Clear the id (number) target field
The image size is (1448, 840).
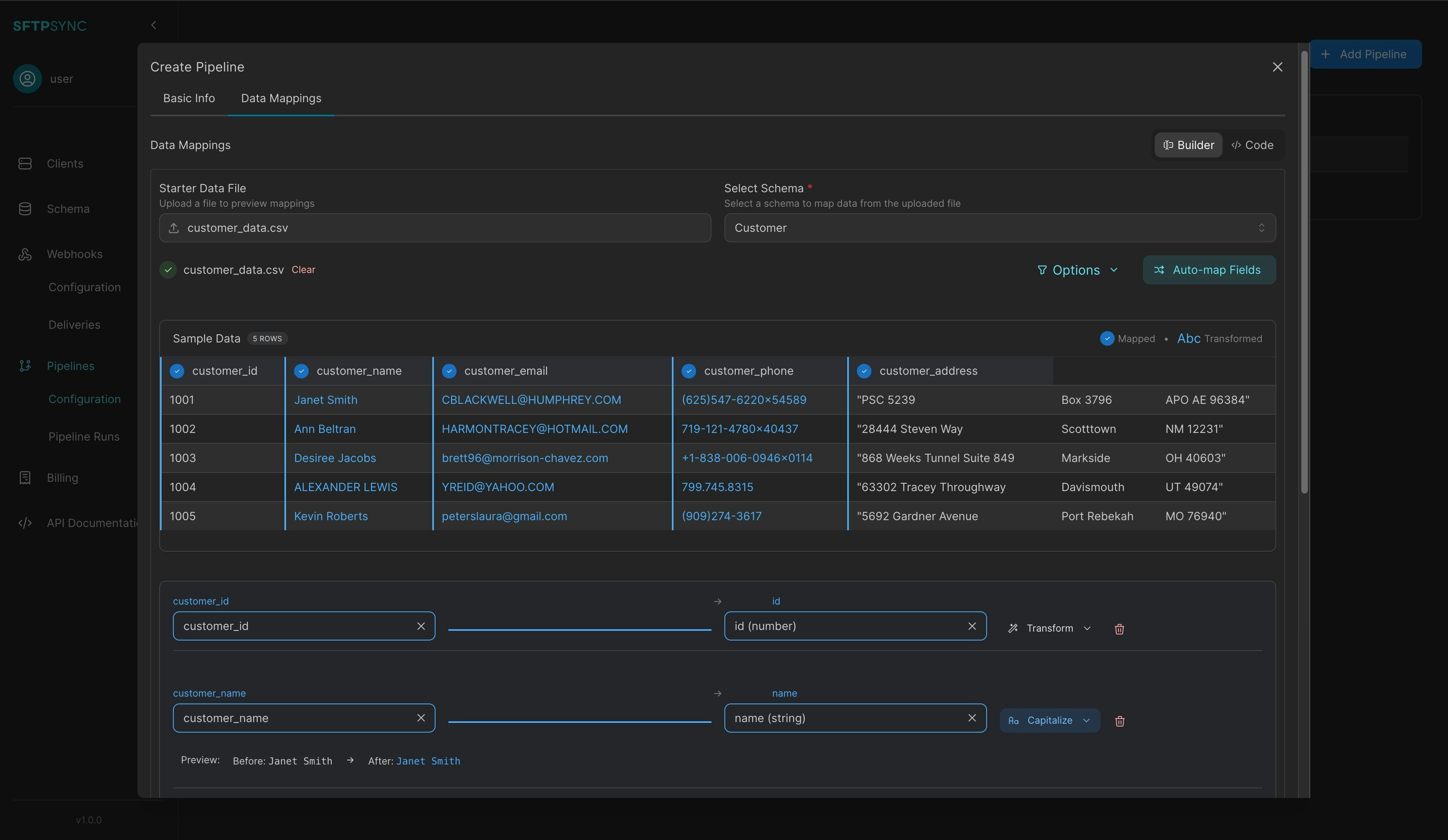point(972,626)
